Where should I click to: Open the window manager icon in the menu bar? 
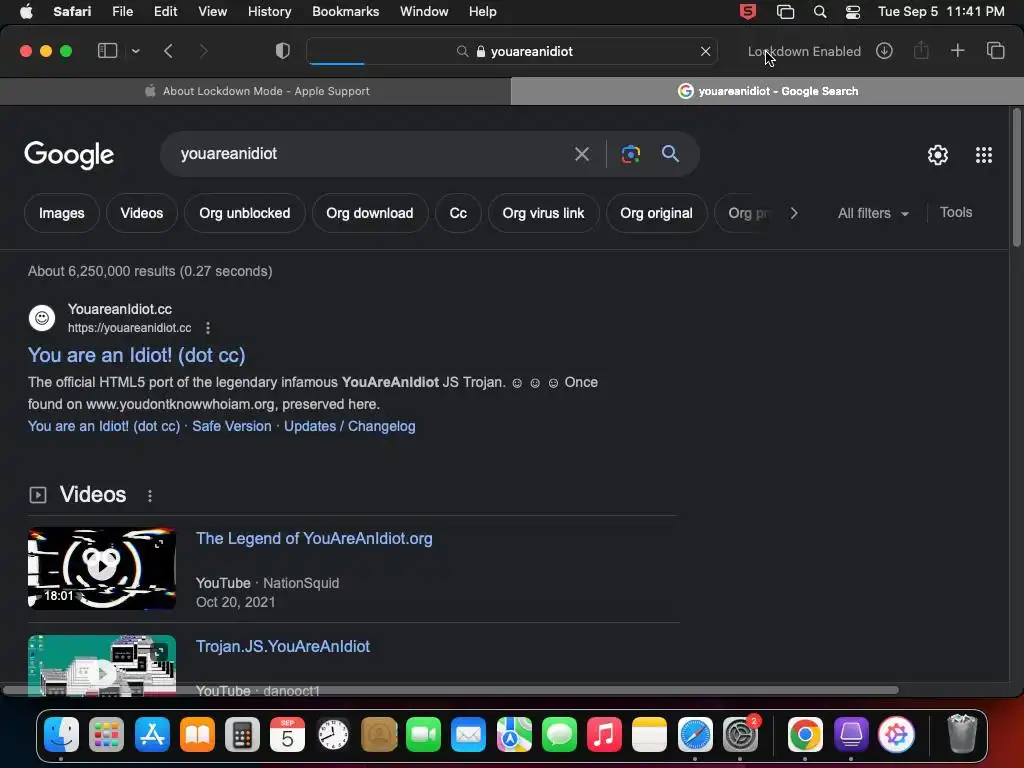click(785, 12)
